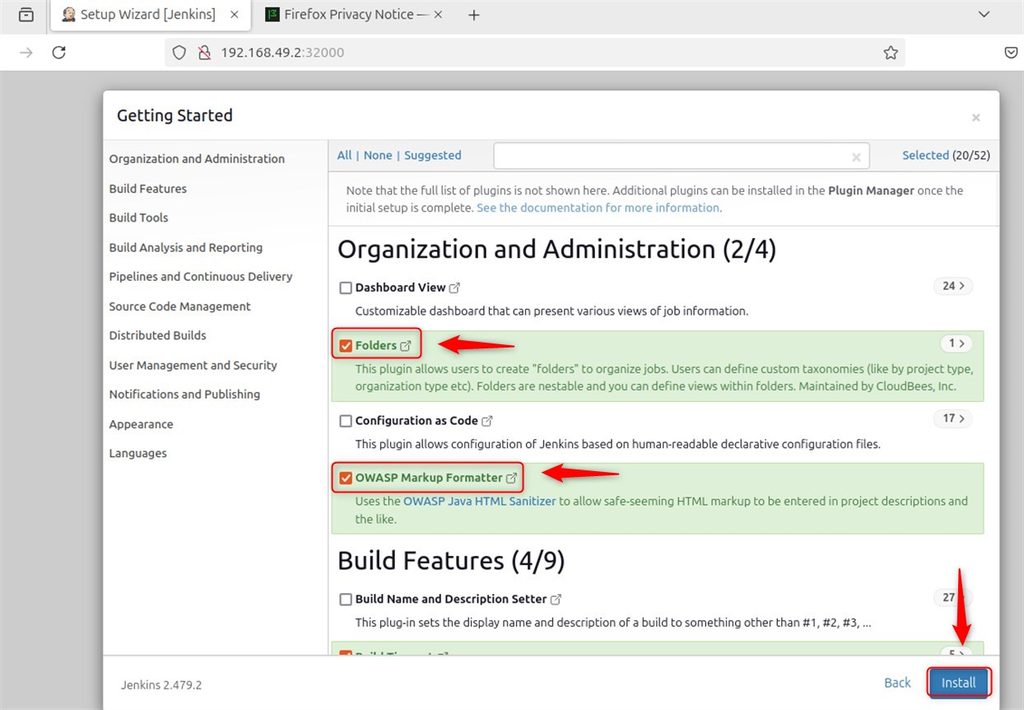
Task: Expand Dashboard View's 24 dependencies
Action: coord(953,286)
